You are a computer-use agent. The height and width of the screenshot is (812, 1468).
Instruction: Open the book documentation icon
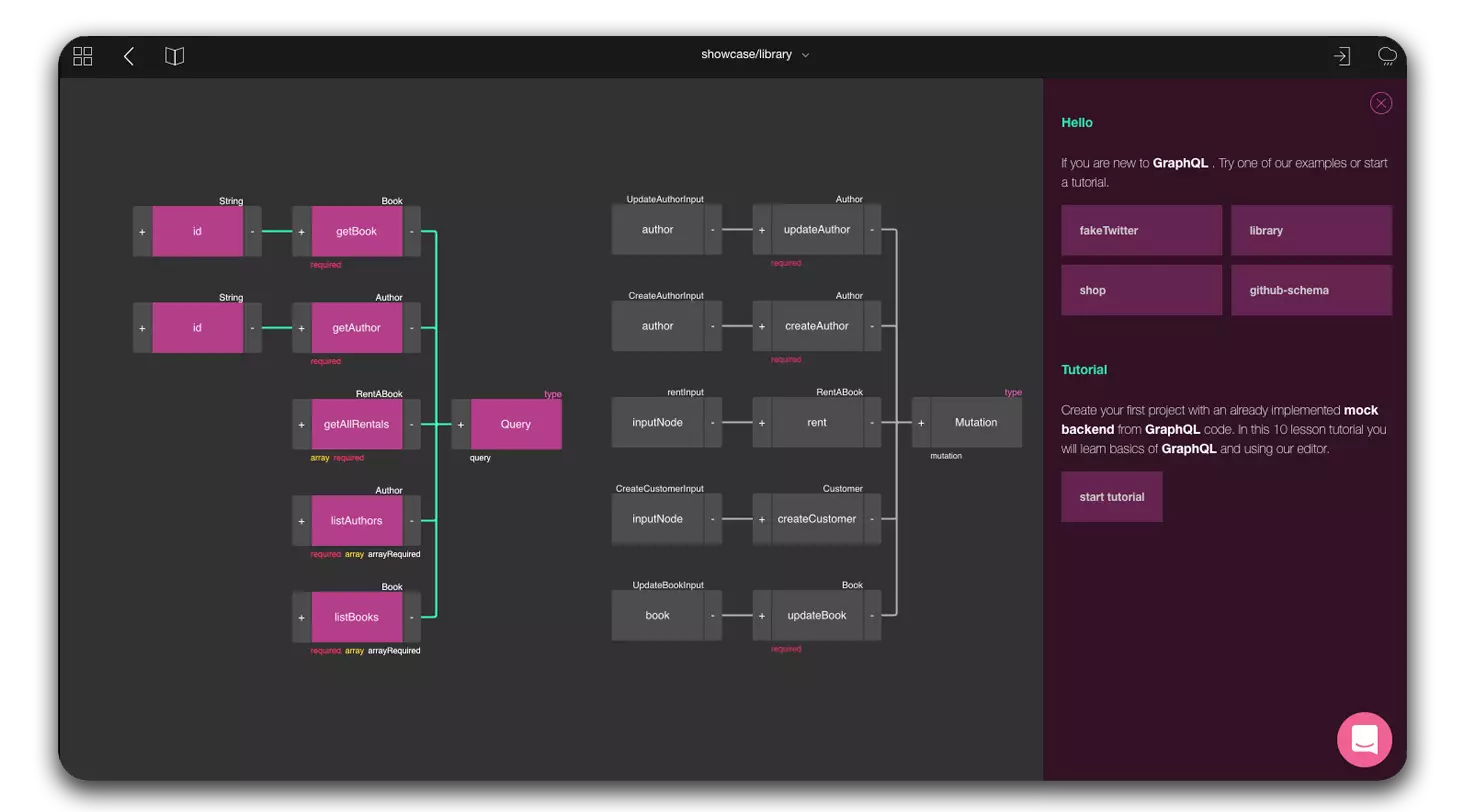pos(175,57)
